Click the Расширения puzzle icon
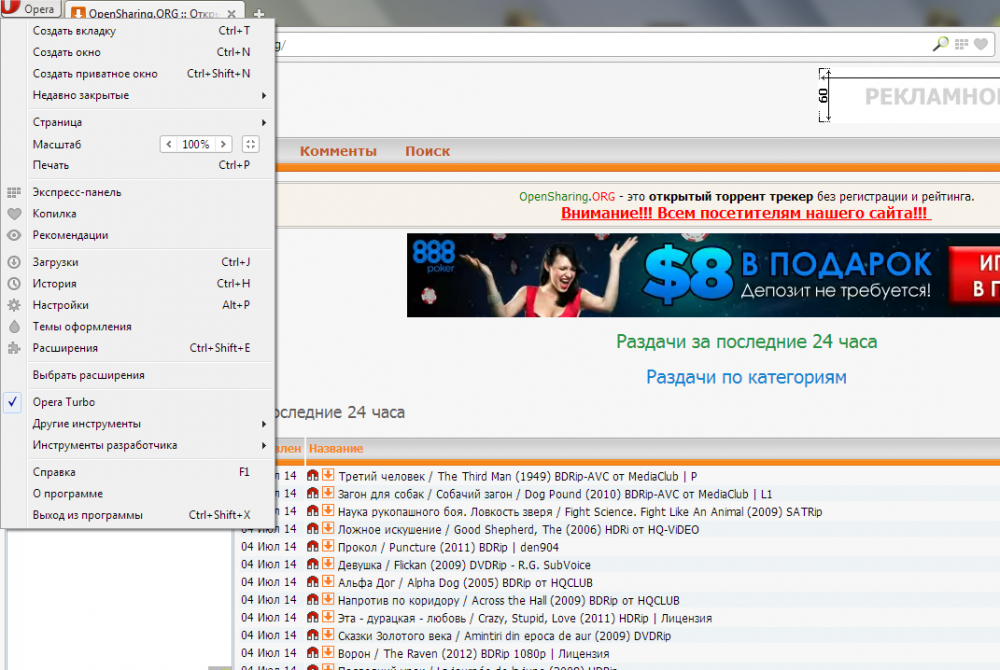The height and width of the screenshot is (670, 1000). click(x=14, y=348)
